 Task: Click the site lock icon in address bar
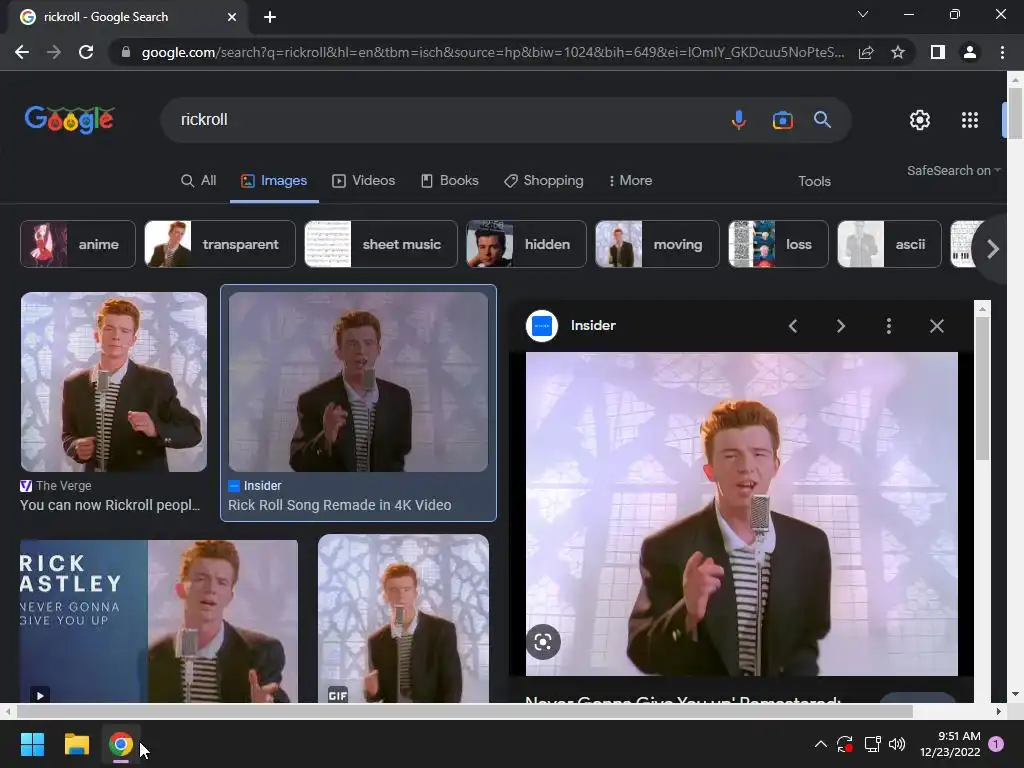[x=126, y=52]
